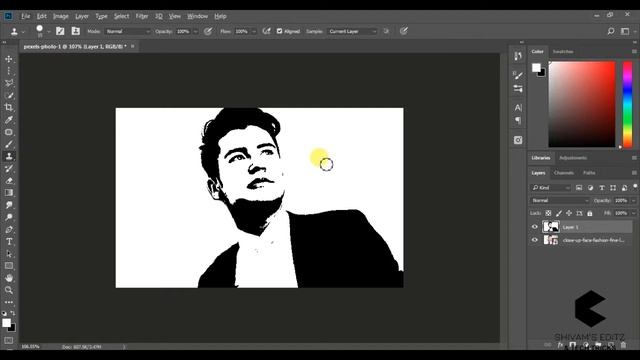Open the Window menu
This screenshot has width=640, height=360.
coord(198,16)
